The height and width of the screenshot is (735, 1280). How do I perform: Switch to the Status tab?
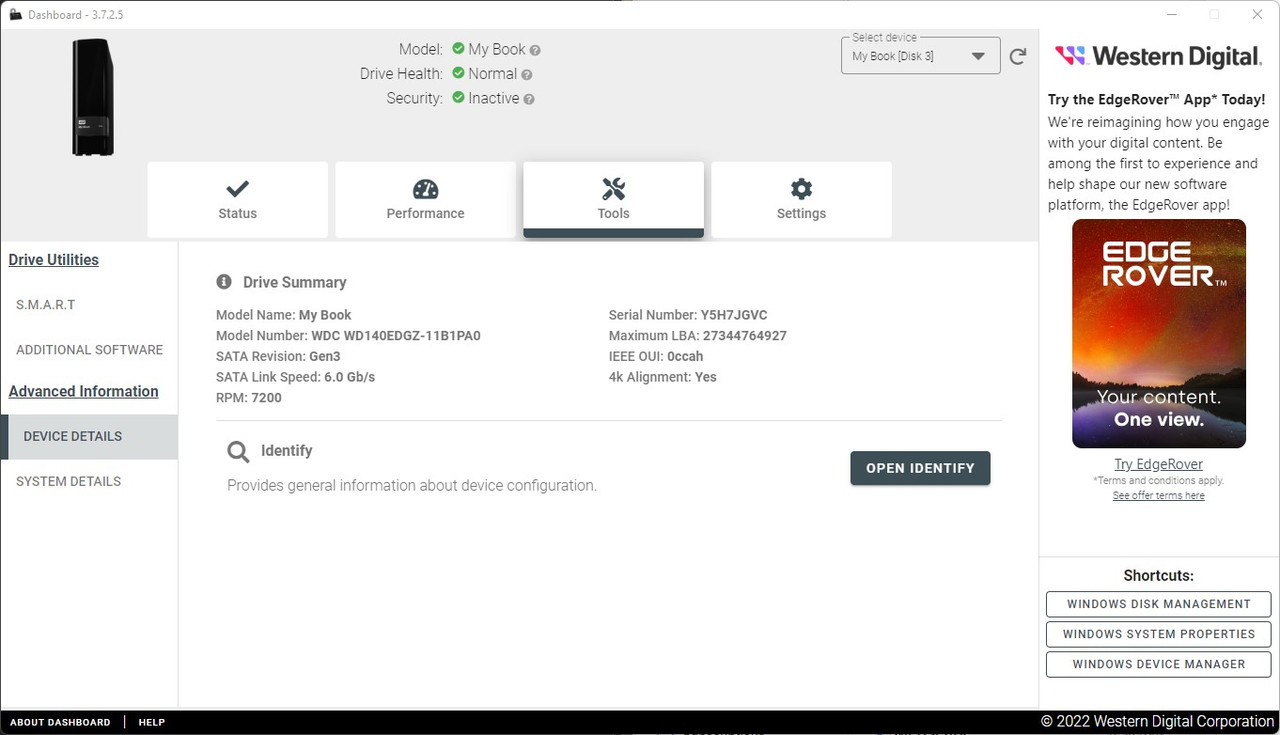pyautogui.click(x=238, y=199)
